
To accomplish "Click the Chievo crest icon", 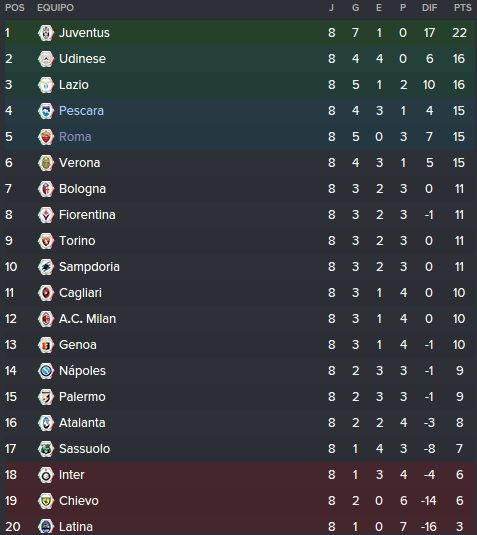I will (46, 501).
